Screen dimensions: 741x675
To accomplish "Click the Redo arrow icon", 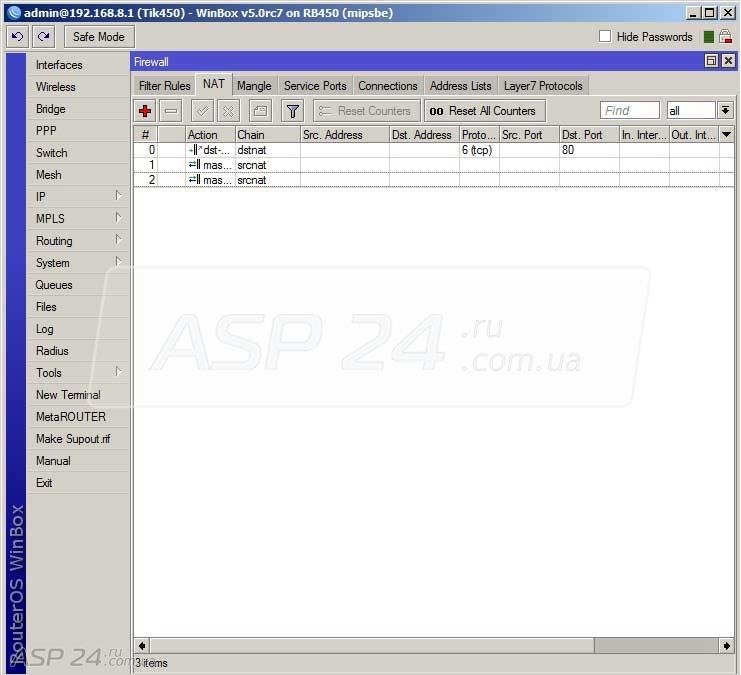I will (x=43, y=37).
